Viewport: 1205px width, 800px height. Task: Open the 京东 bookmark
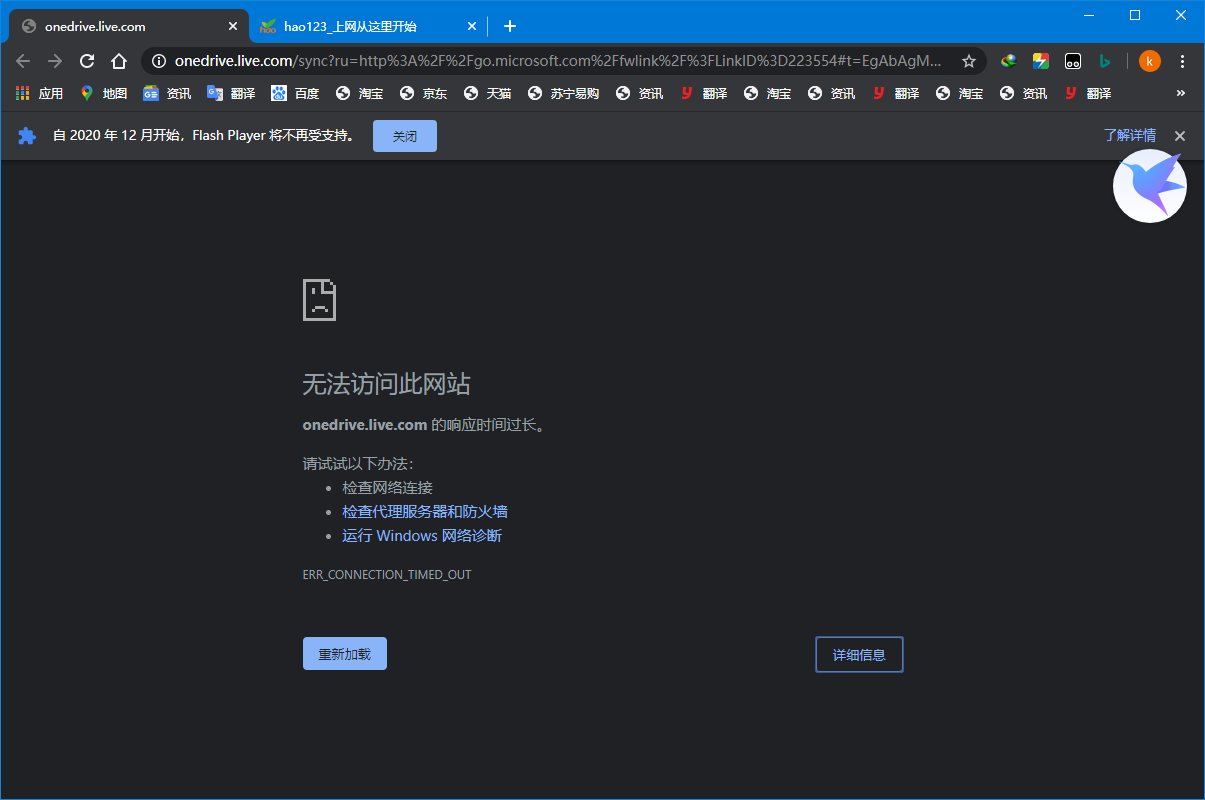pyautogui.click(x=423, y=93)
